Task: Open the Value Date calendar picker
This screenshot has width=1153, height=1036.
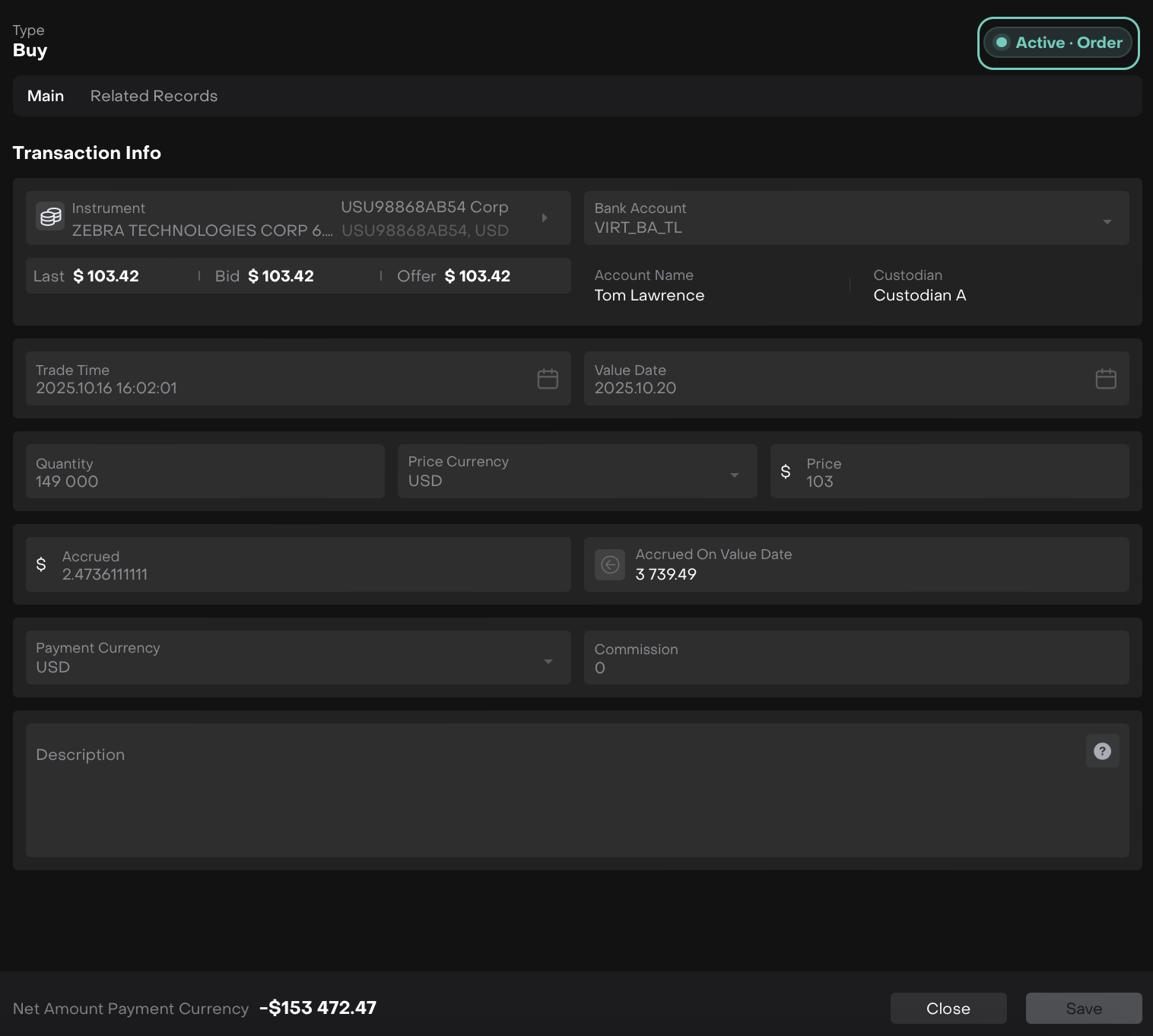Action: tap(1106, 379)
